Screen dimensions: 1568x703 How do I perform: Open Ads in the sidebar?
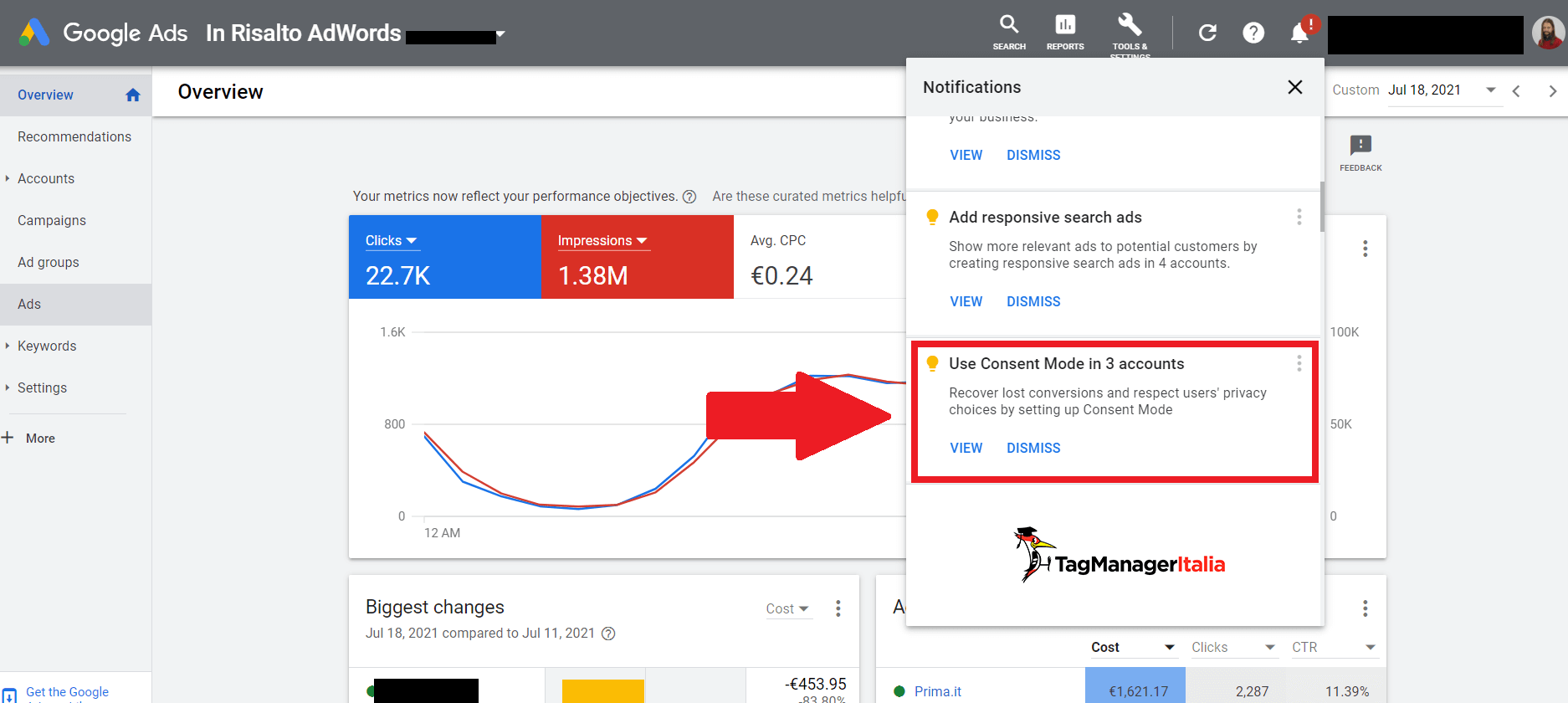click(x=75, y=304)
